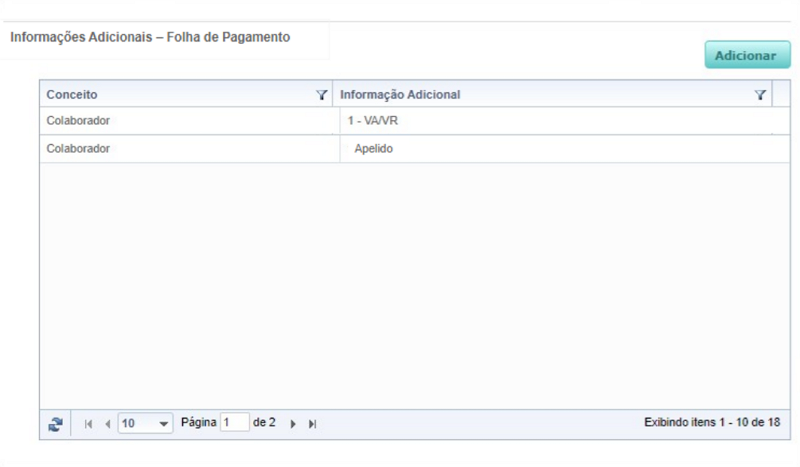Viewport: 800px width, 467px height.
Task: Click the Exibindo itens status text
Action: click(711, 423)
